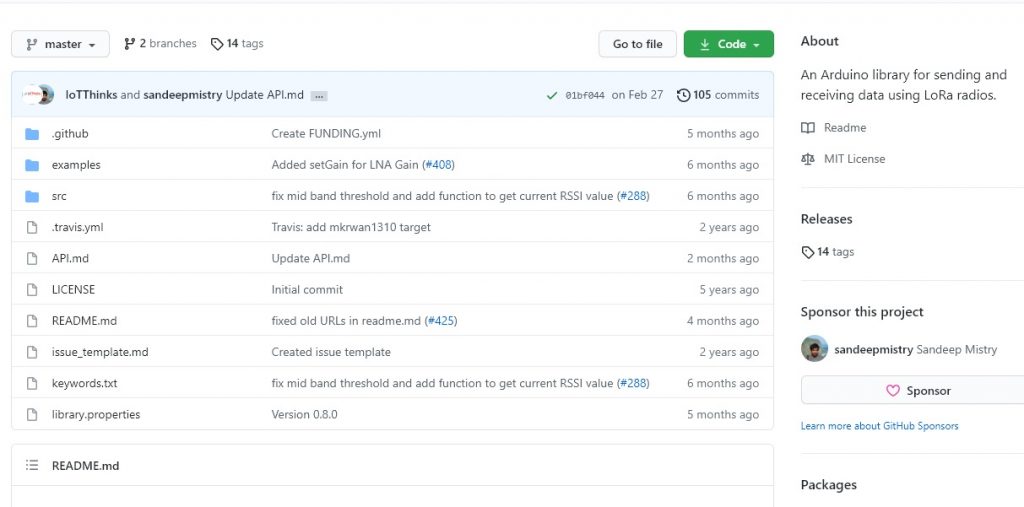Open the Releases heading link

pos(826,219)
